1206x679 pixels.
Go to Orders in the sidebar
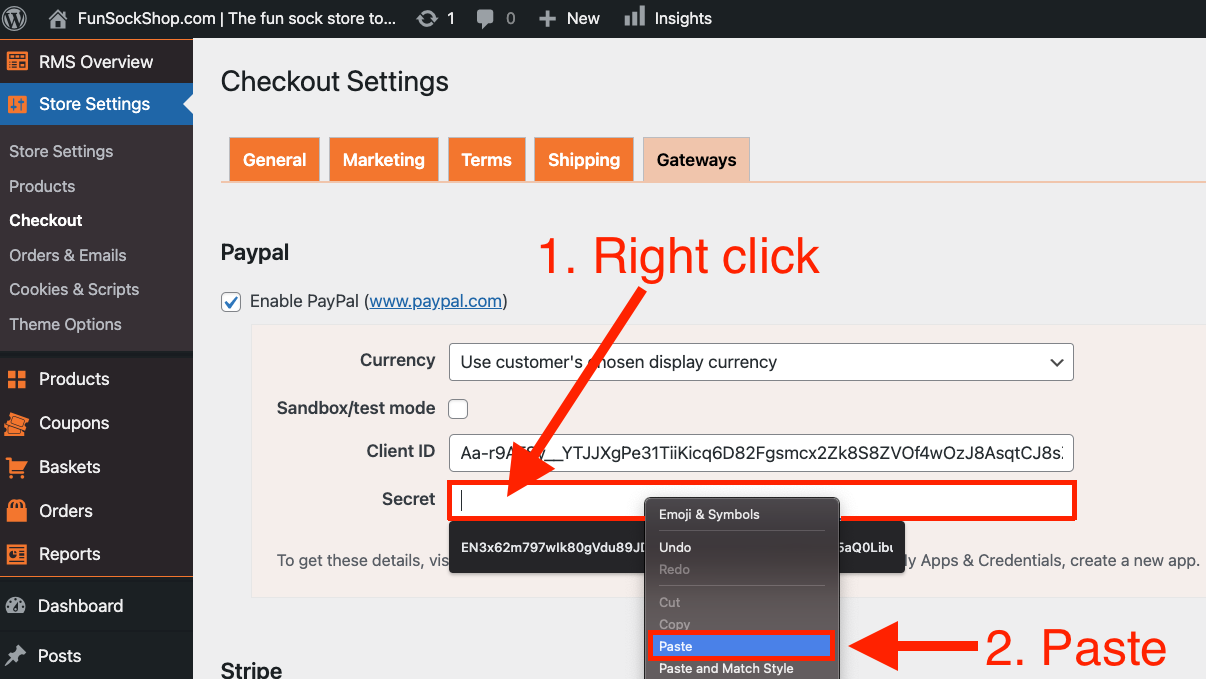tap(66, 511)
